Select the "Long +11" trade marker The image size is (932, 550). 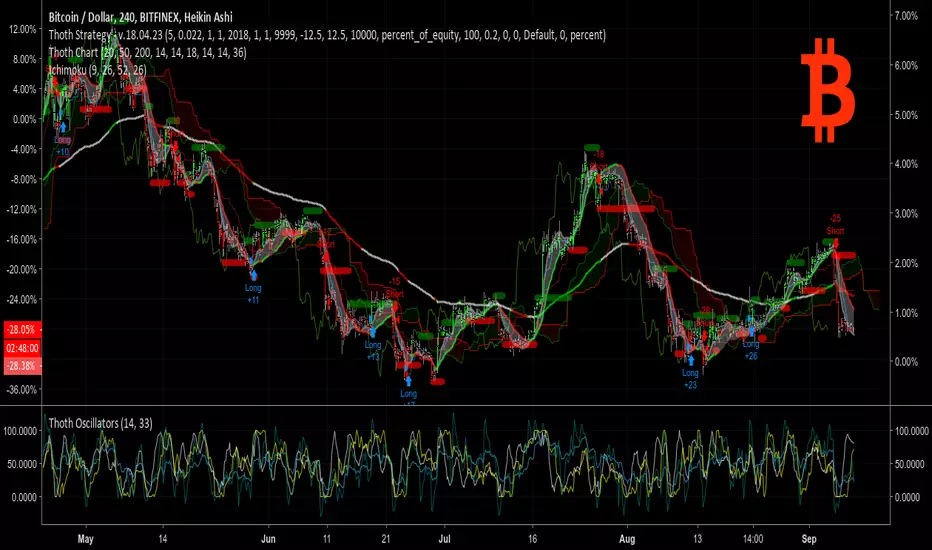253,288
